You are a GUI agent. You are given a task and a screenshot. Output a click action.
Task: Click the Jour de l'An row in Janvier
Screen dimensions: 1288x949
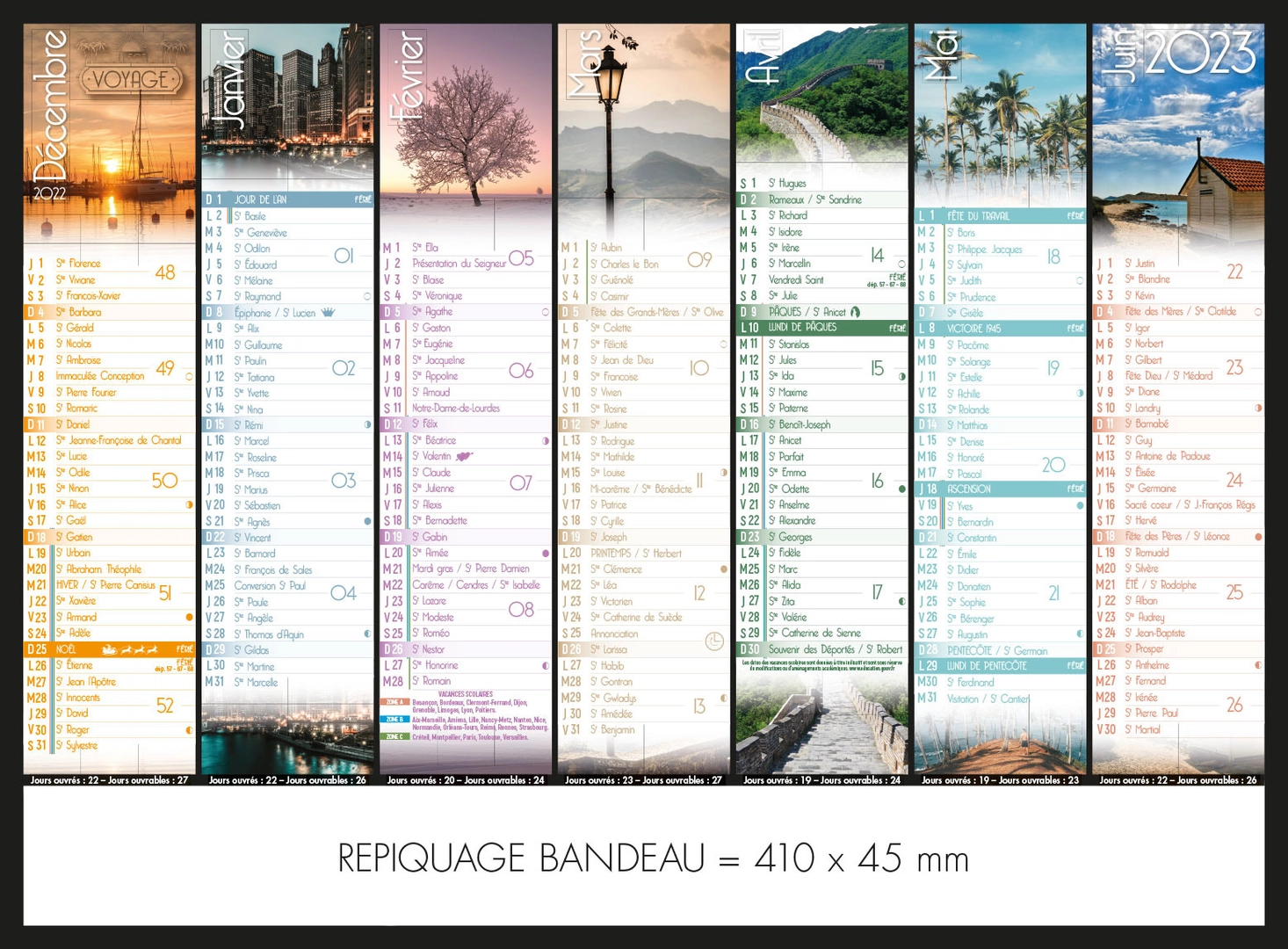pos(287,199)
